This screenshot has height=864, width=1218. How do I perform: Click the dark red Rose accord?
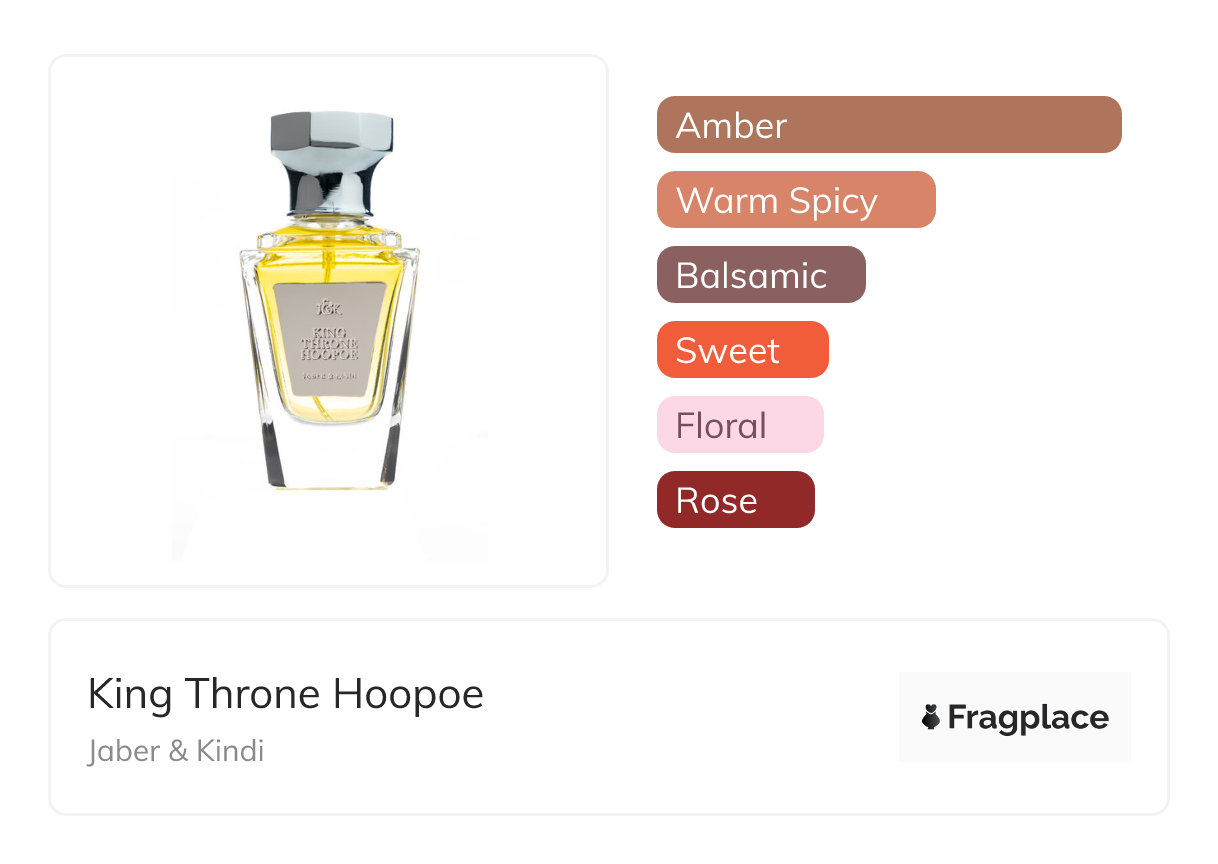click(x=735, y=500)
